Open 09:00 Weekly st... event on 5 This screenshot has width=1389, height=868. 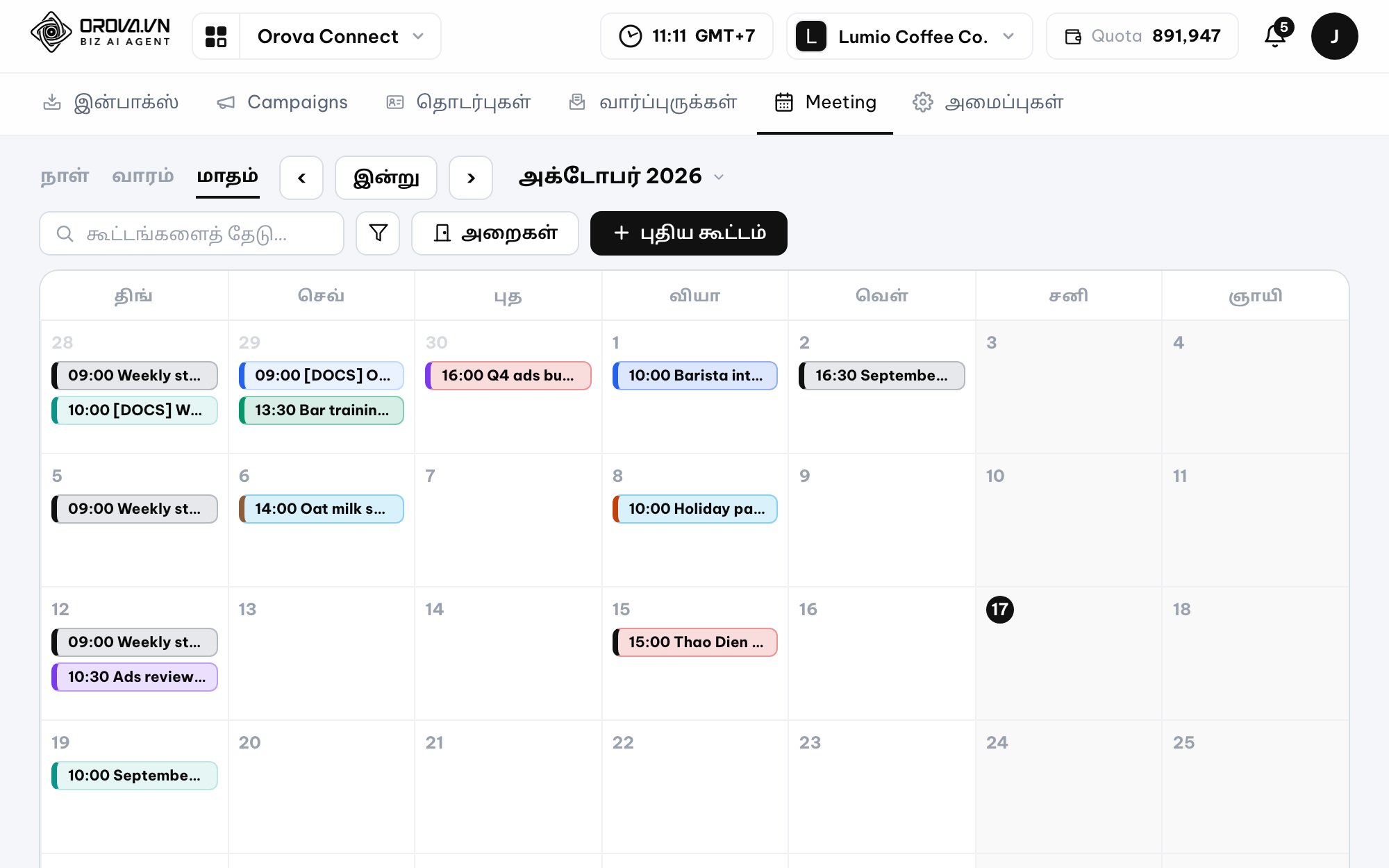(135, 509)
